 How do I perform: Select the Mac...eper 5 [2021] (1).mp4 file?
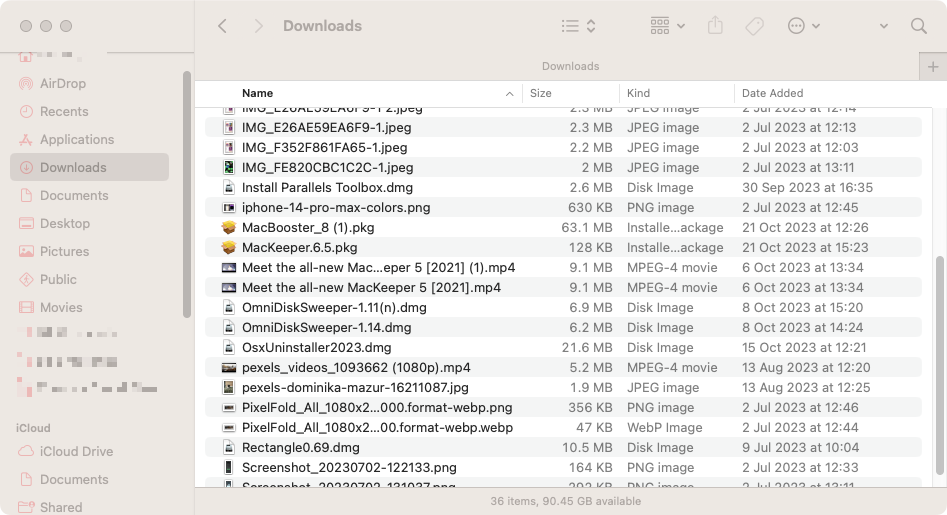click(563, 267)
